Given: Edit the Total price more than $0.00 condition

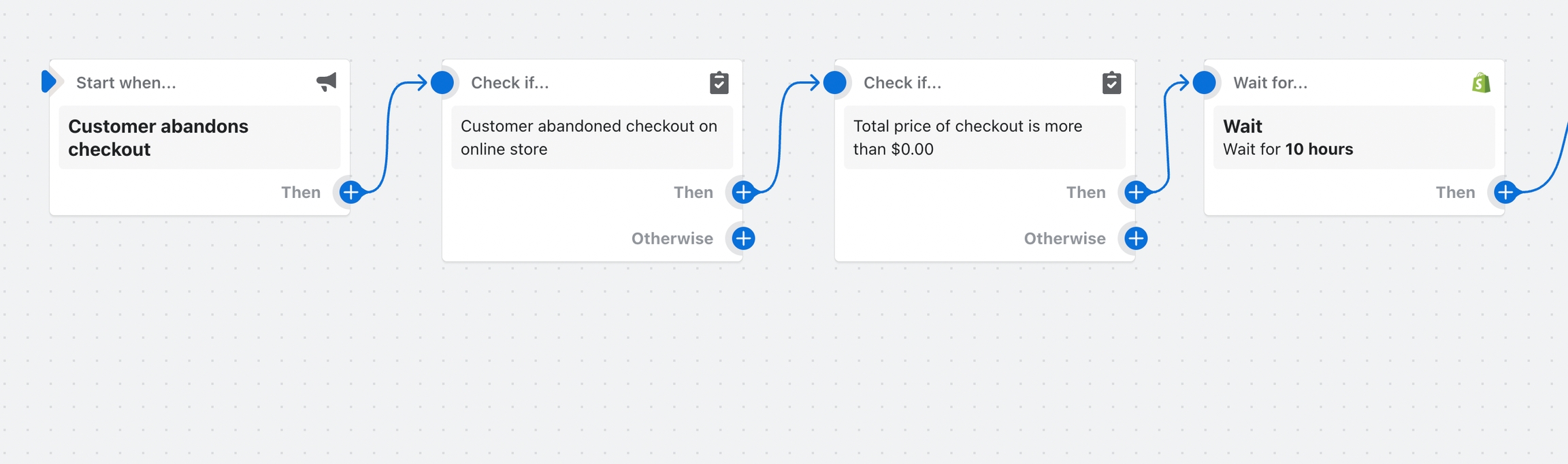Looking at the screenshot, I should (x=984, y=137).
